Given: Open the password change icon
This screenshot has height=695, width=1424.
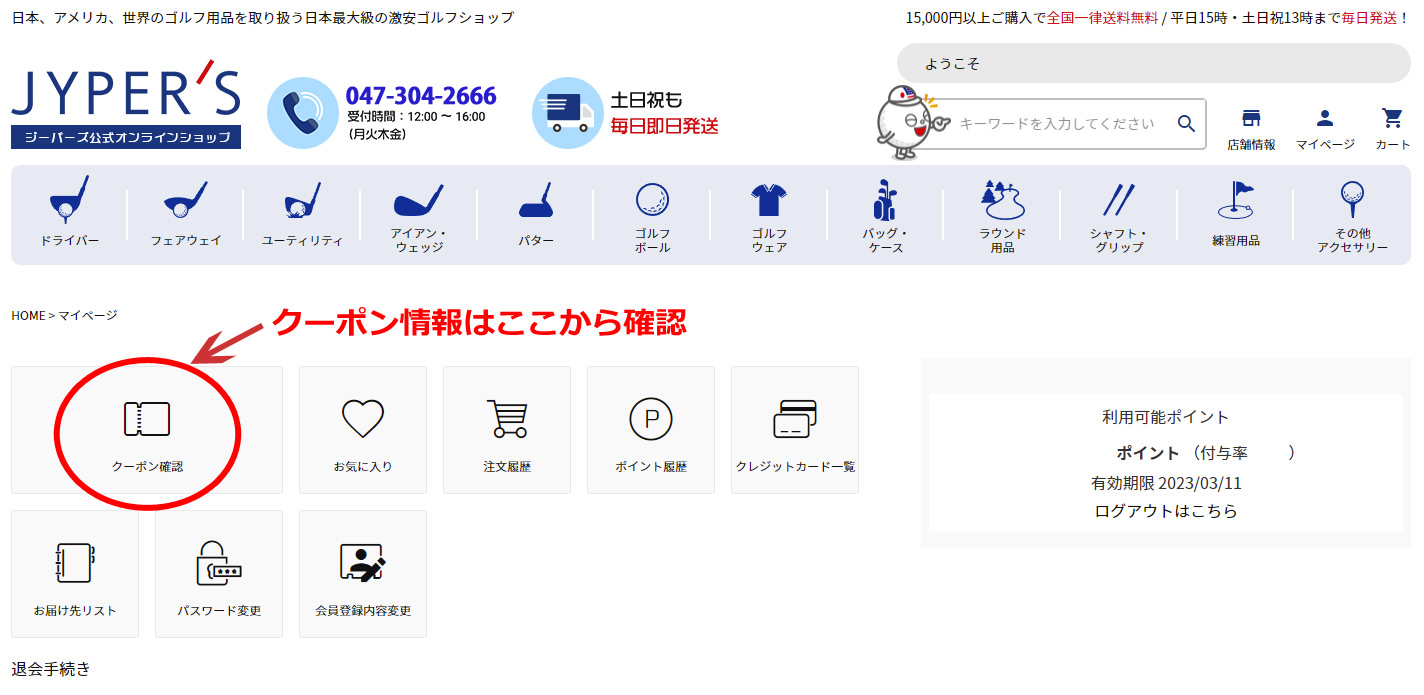Looking at the screenshot, I should (x=219, y=564).
